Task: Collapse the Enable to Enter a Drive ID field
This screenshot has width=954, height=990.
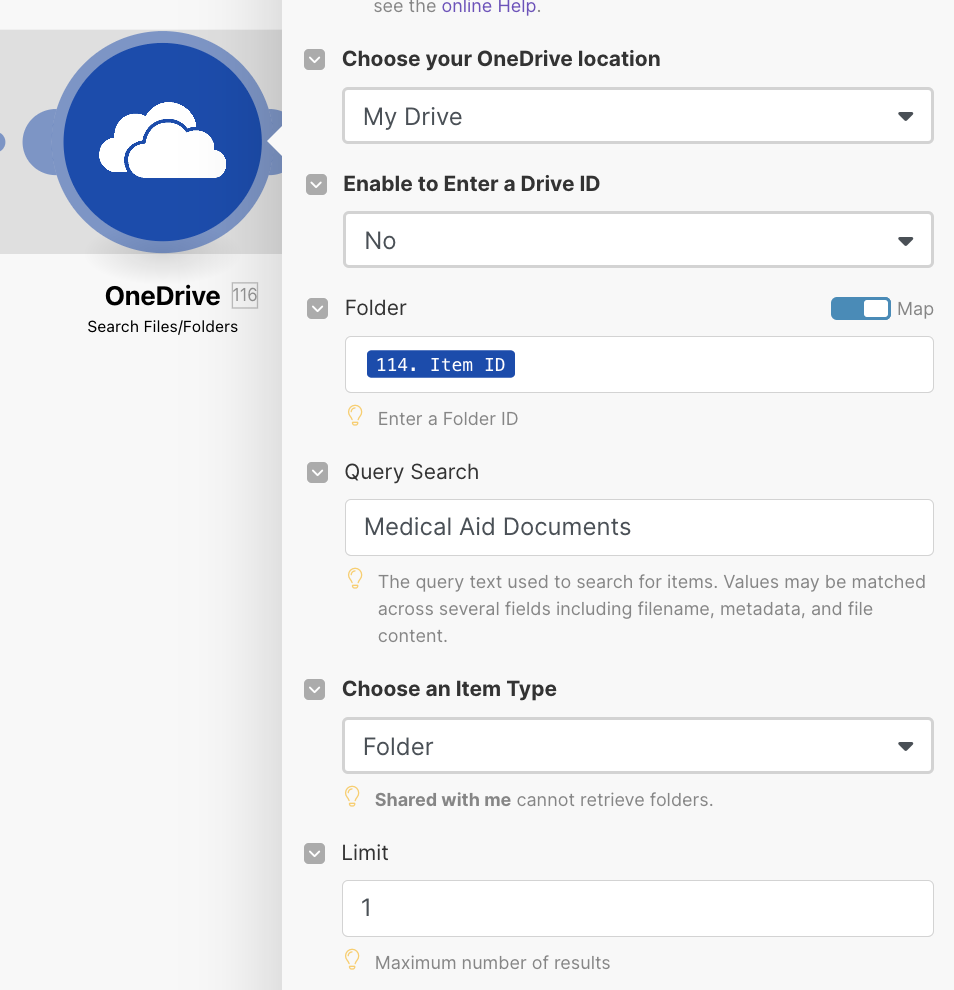Action: pyautogui.click(x=316, y=184)
